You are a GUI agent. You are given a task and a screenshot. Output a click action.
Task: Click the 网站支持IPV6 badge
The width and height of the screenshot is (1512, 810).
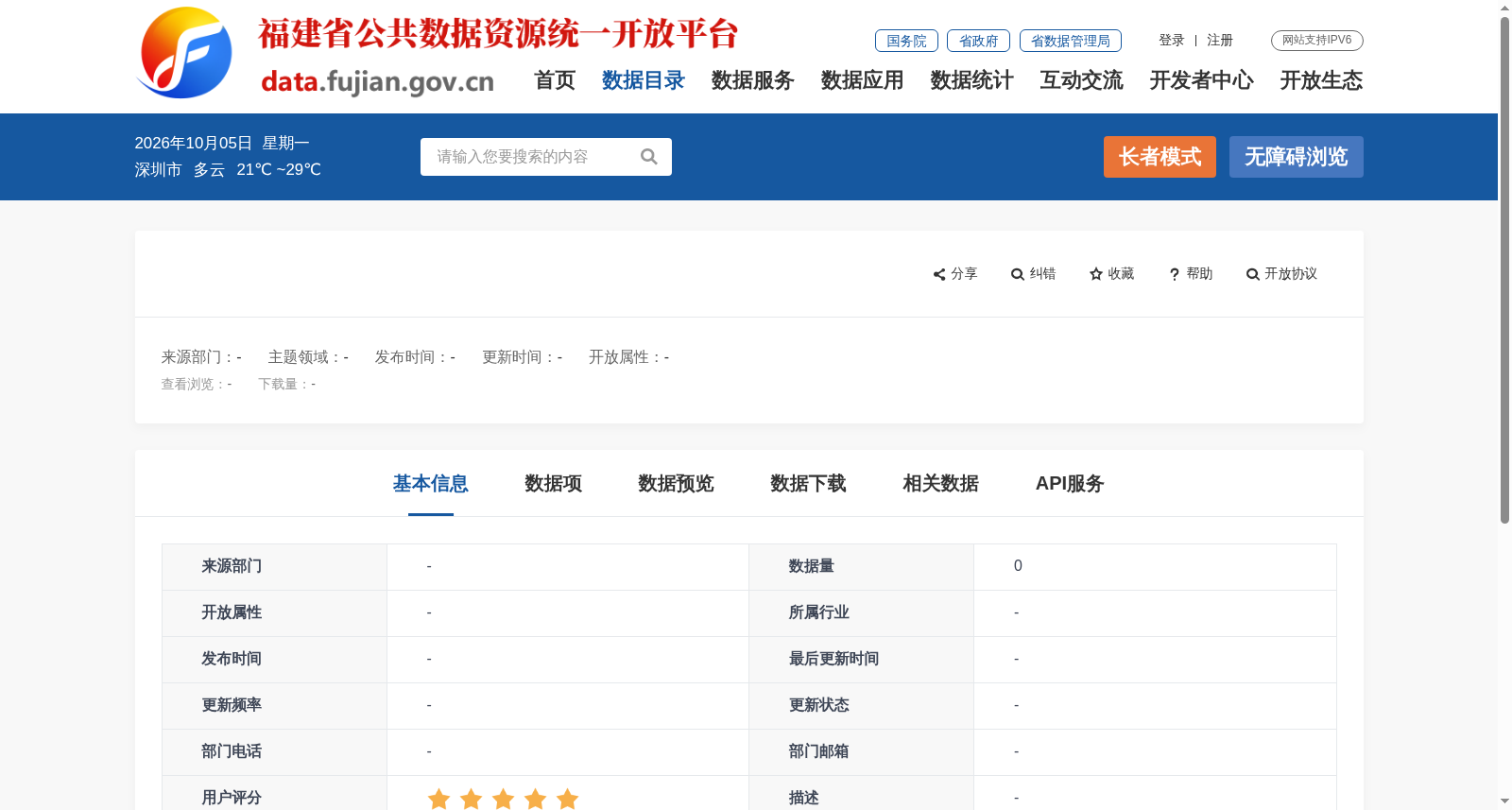[x=1317, y=41]
